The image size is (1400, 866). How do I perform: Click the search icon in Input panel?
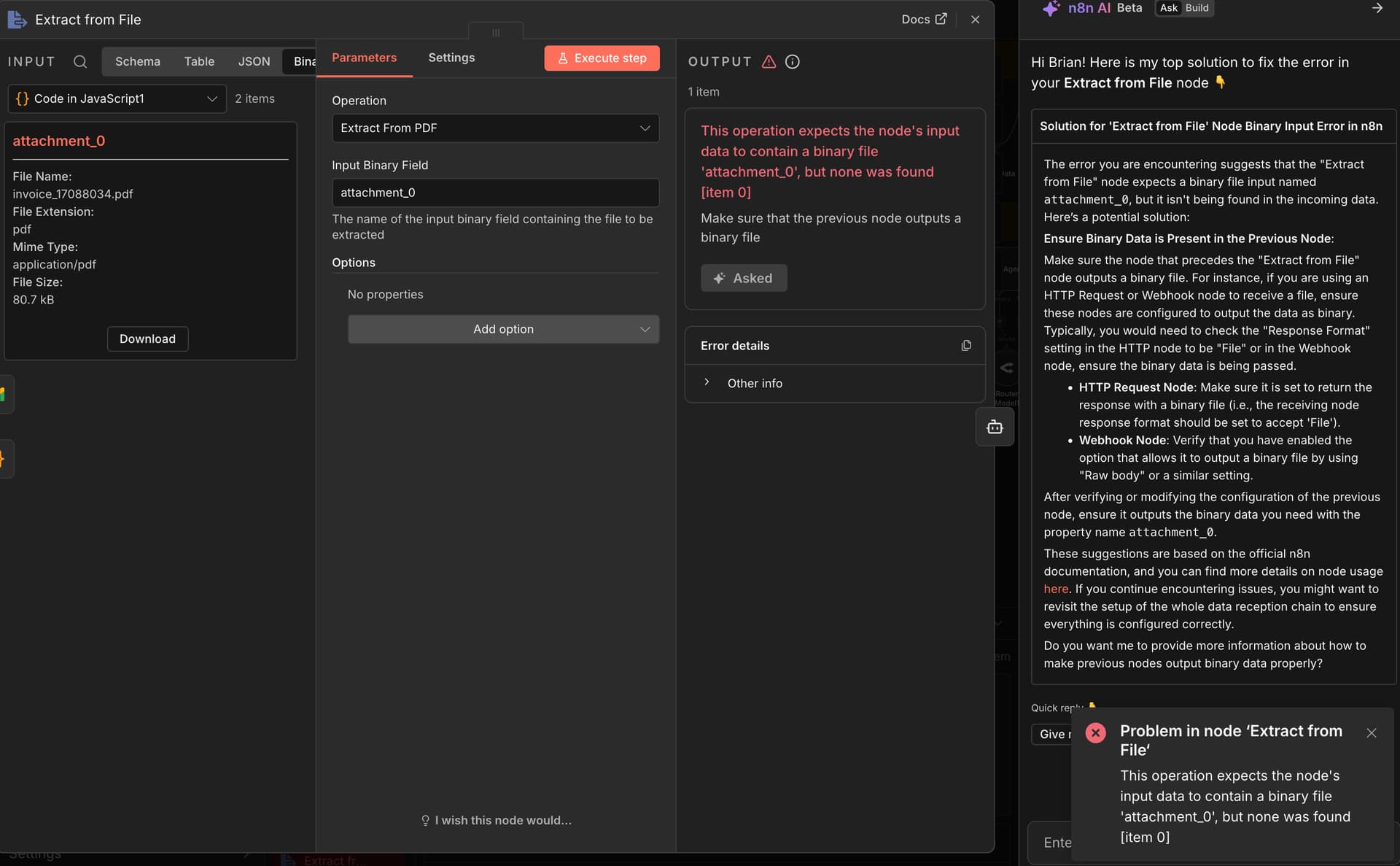(80, 62)
